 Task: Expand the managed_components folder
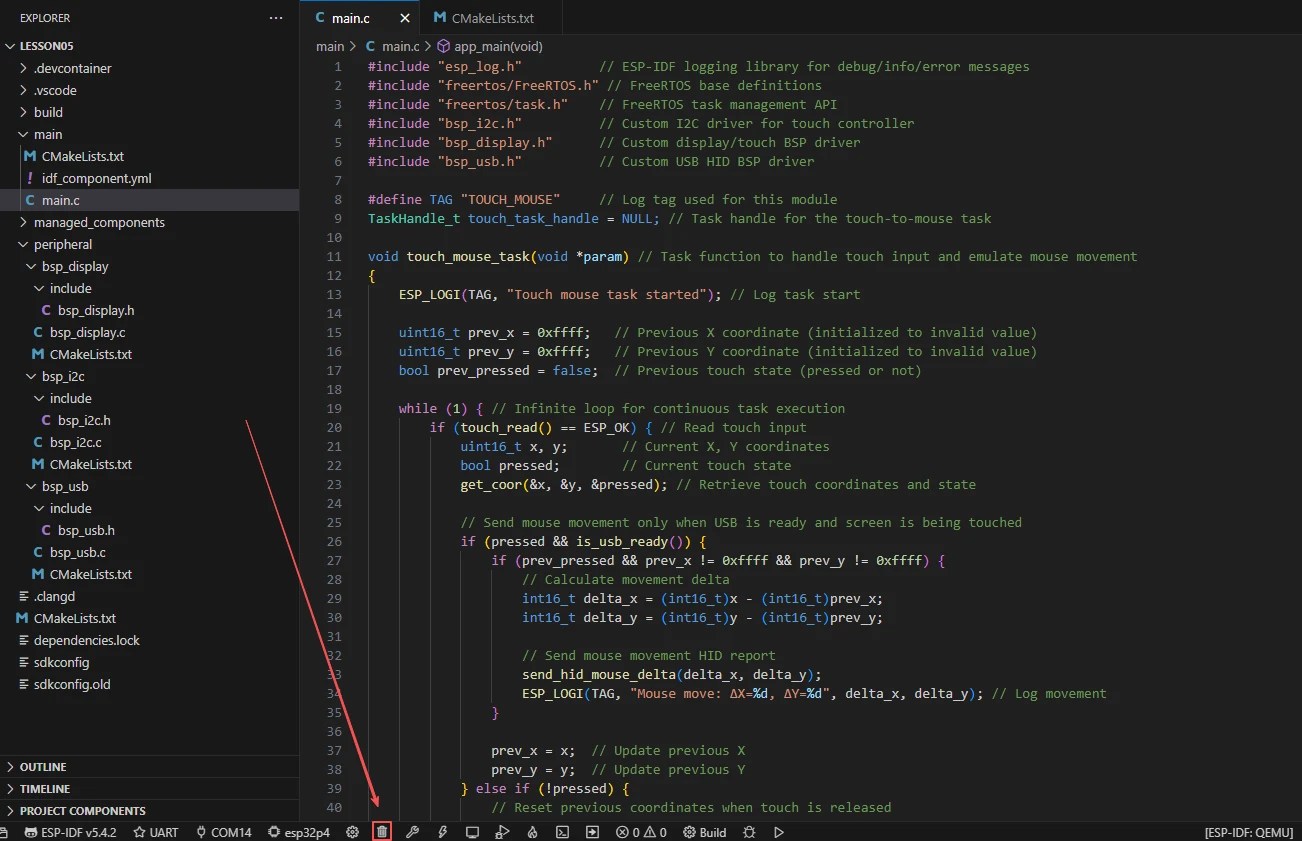(99, 222)
